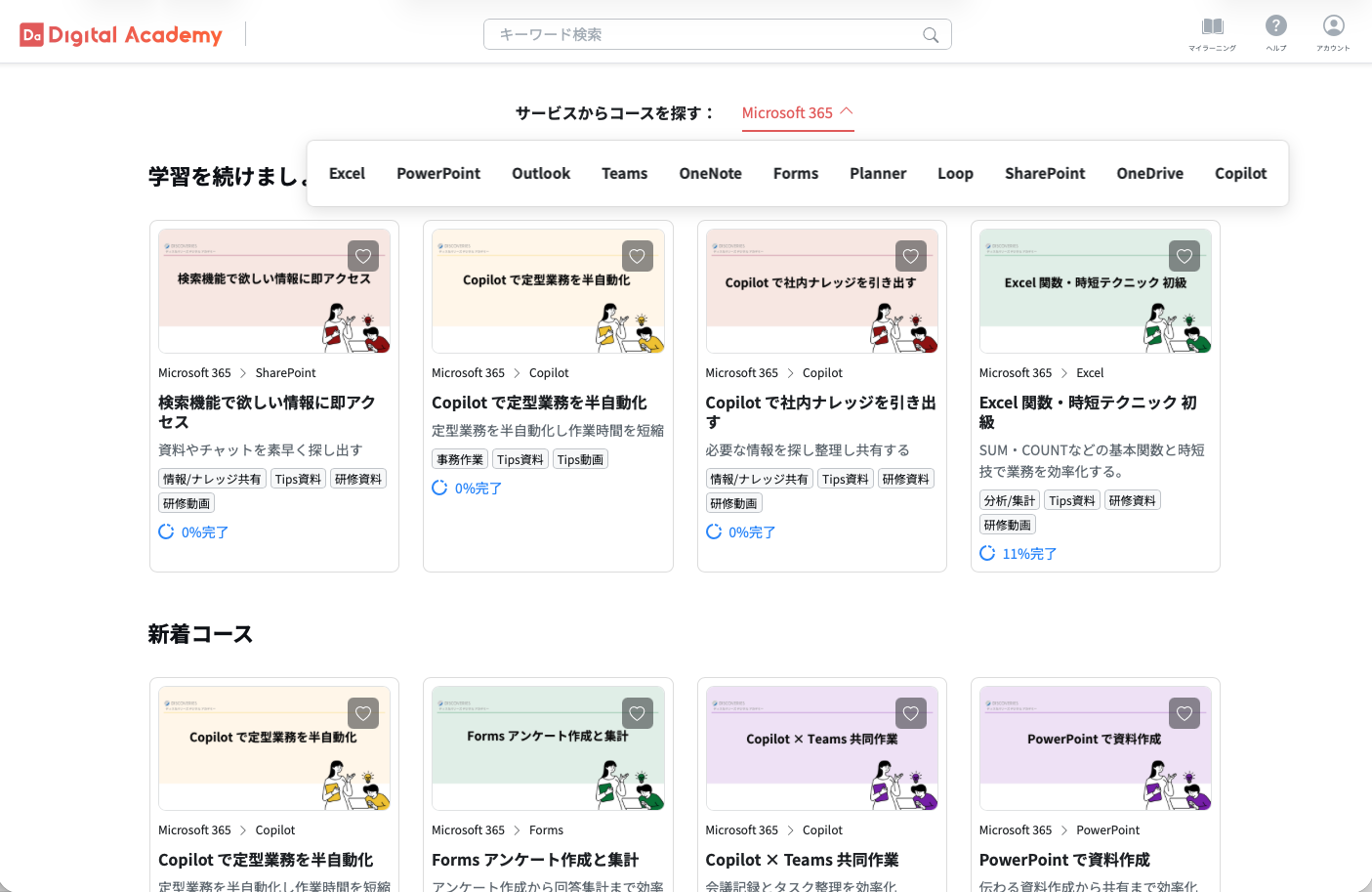Select OneNote in service menu

pos(711,173)
